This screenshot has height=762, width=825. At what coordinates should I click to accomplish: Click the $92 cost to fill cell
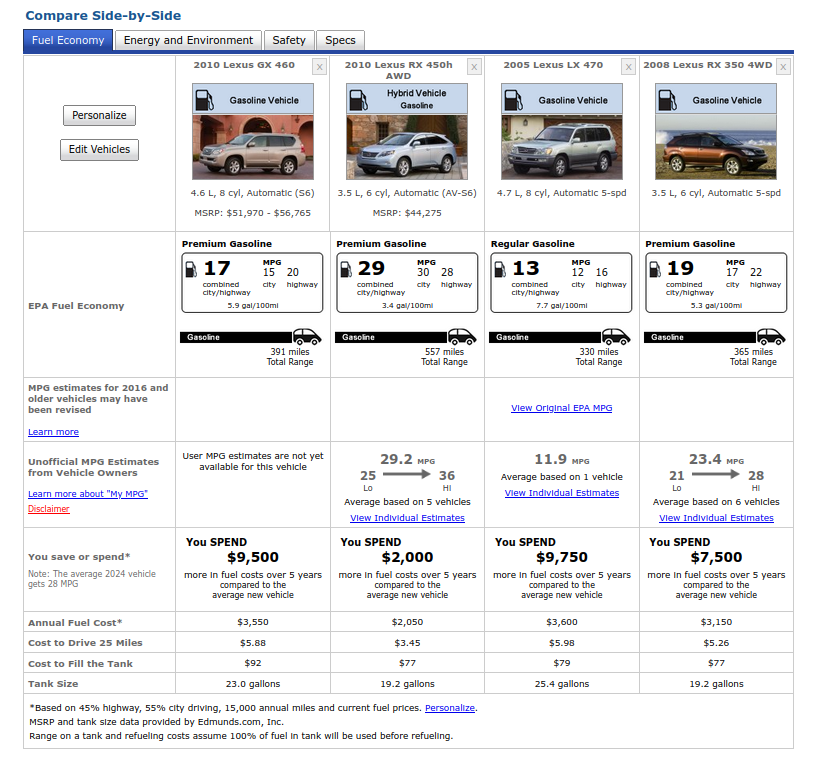[x=253, y=663]
